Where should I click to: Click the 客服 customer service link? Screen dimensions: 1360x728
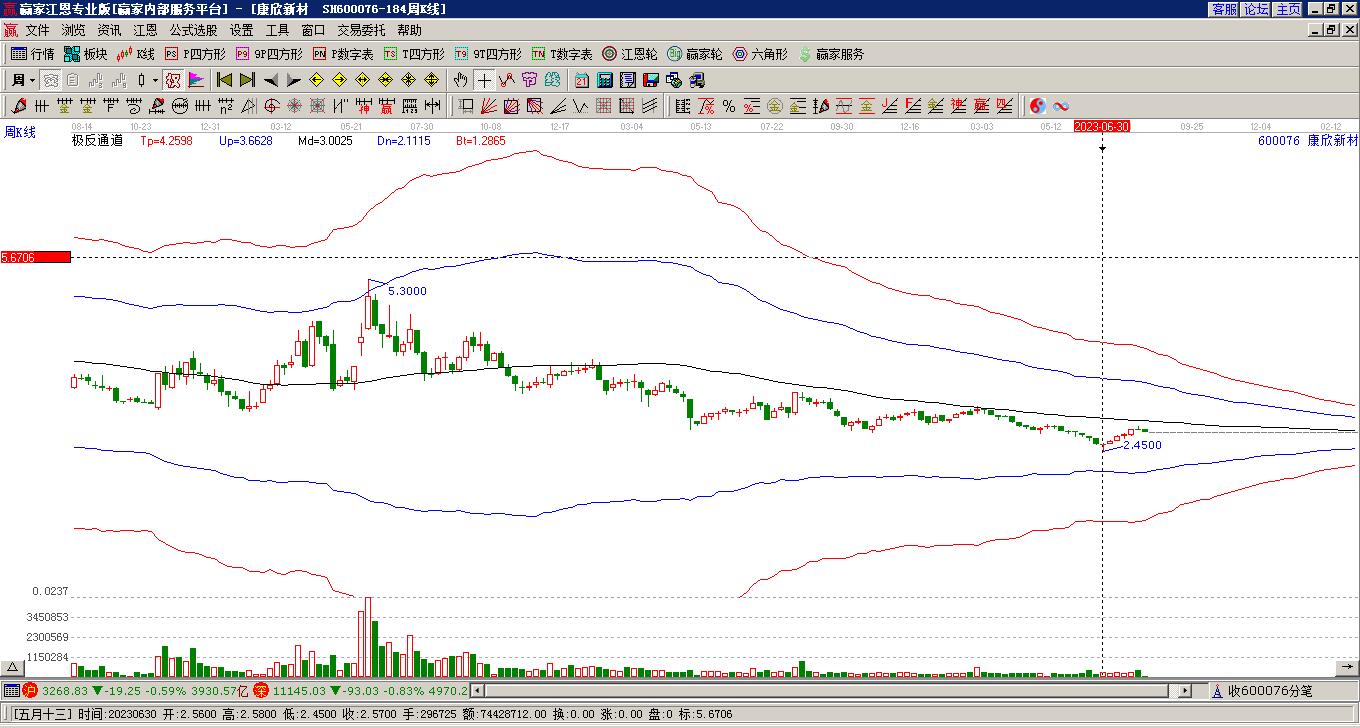1224,9
